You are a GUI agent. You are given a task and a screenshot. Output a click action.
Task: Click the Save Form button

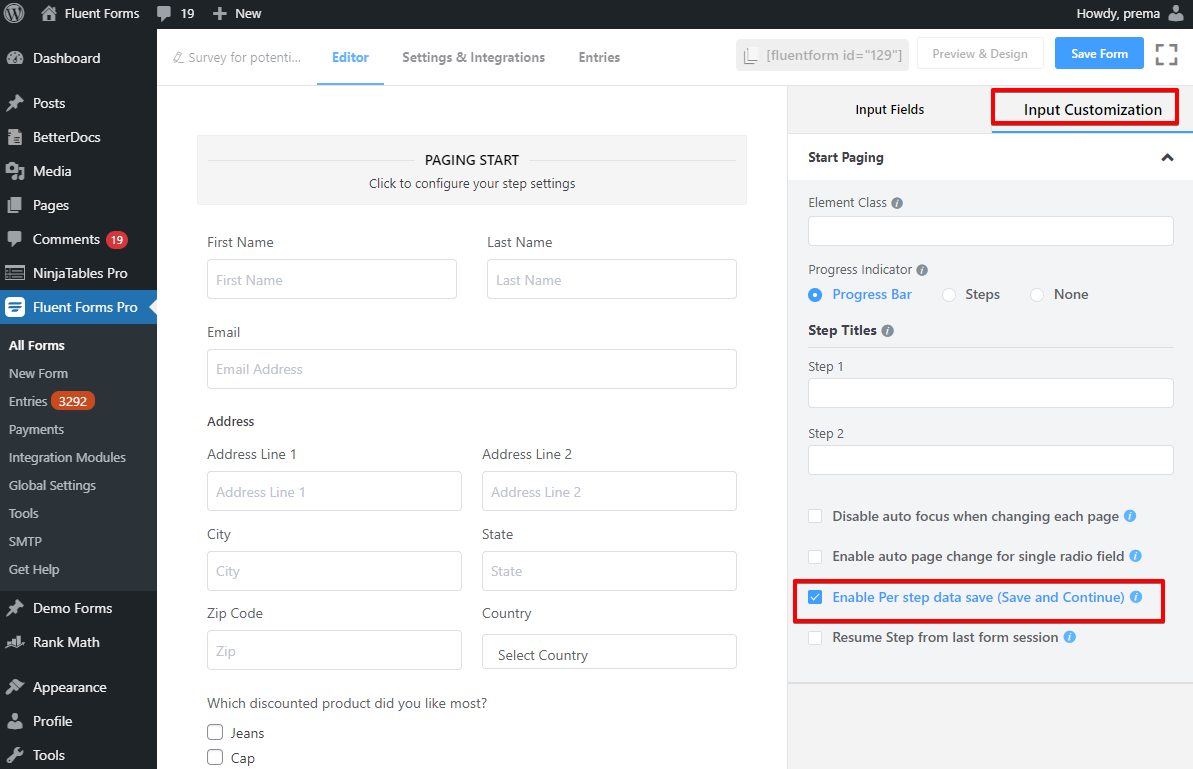(x=1099, y=53)
